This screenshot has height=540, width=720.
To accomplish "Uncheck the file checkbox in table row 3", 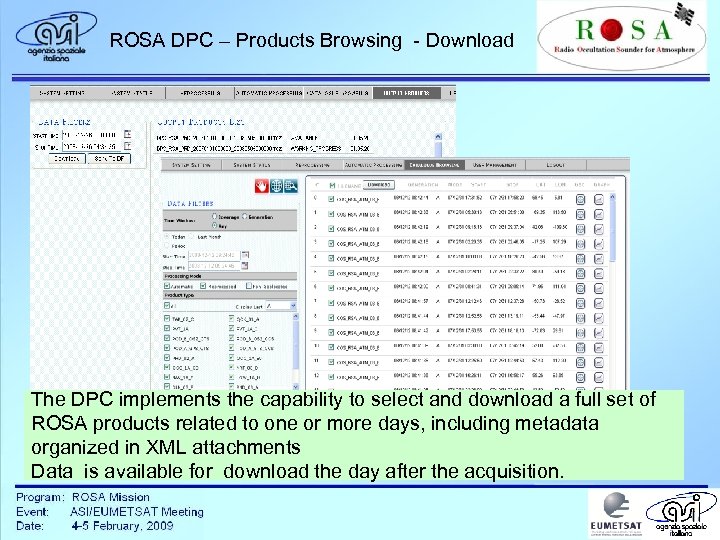I will 331,243.
